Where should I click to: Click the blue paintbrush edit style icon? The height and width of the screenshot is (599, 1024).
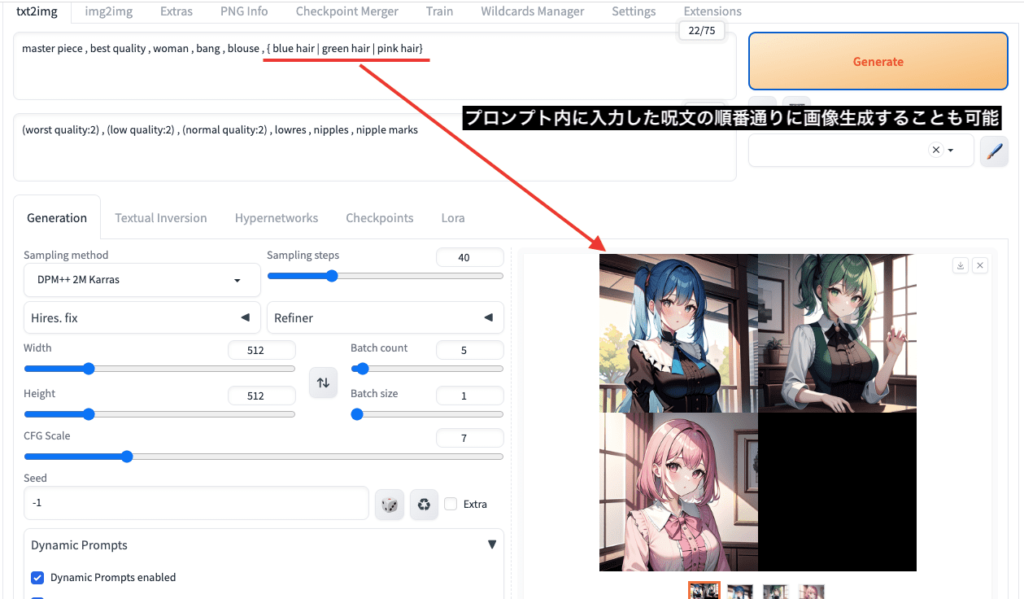pos(994,151)
